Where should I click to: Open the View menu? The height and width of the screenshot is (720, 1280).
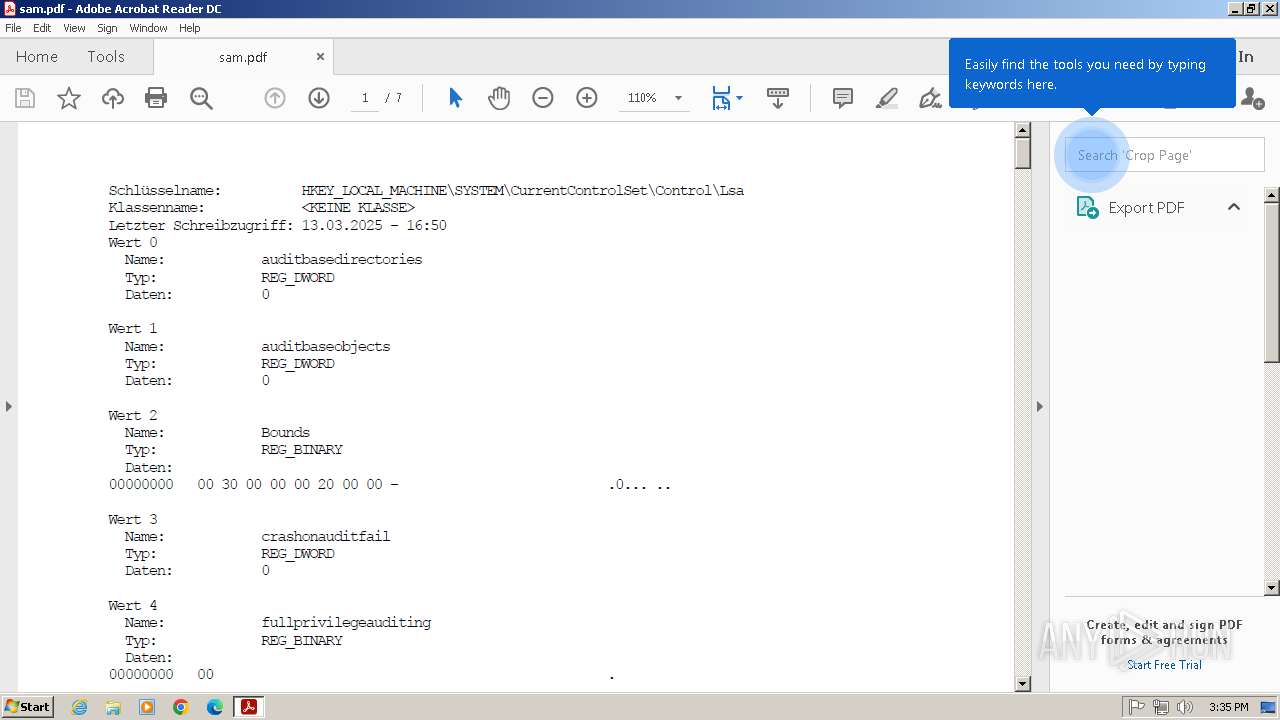pyautogui.click(x=75, y=28)
